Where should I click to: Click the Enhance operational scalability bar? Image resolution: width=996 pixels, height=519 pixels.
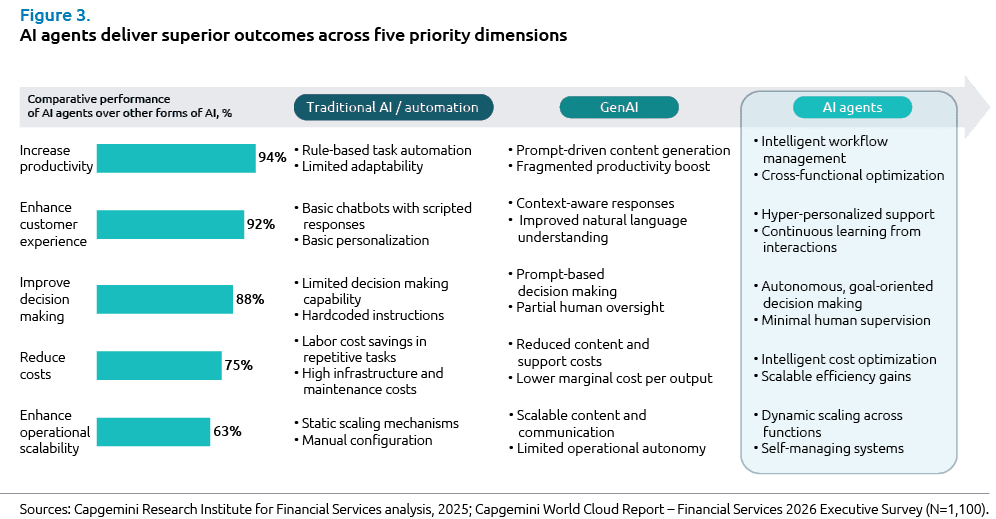(152, 432)
